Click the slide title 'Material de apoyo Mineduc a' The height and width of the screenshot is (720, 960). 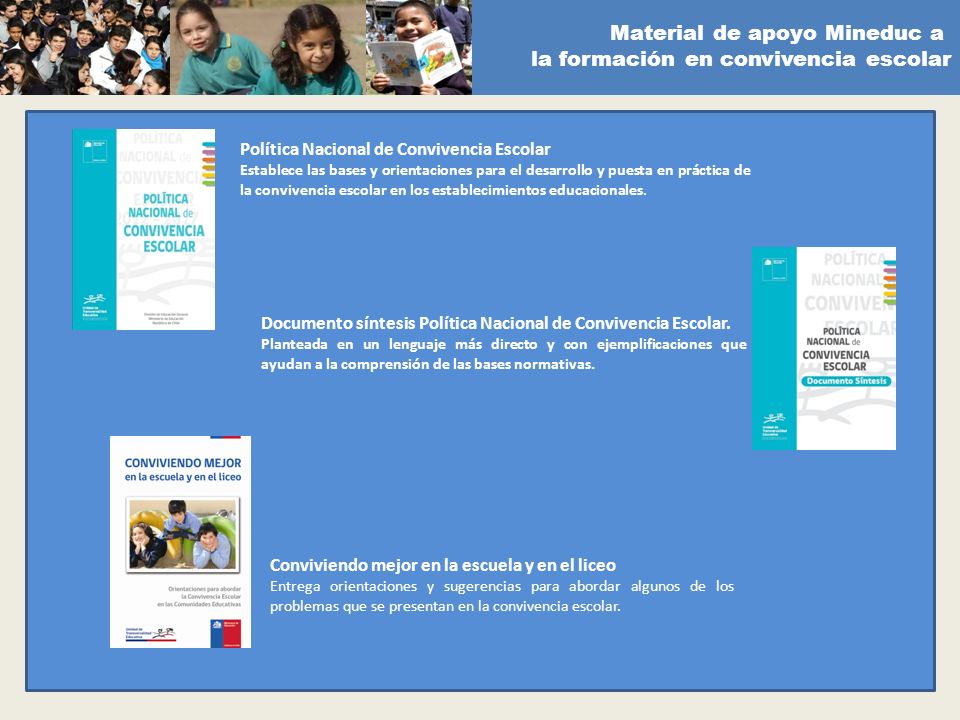[776, 33]
